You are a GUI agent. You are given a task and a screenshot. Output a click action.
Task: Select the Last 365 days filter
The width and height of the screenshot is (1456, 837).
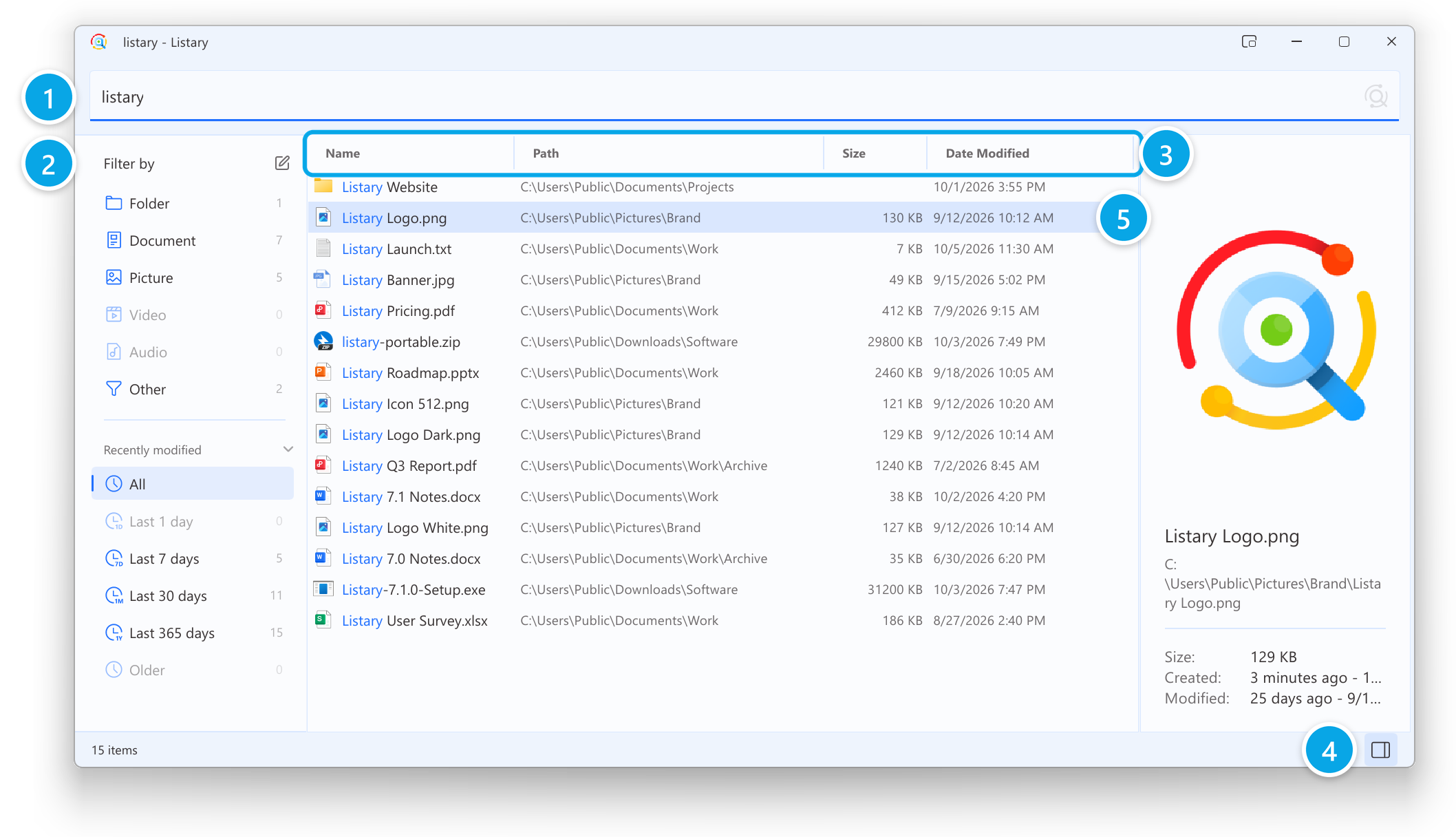193,633
